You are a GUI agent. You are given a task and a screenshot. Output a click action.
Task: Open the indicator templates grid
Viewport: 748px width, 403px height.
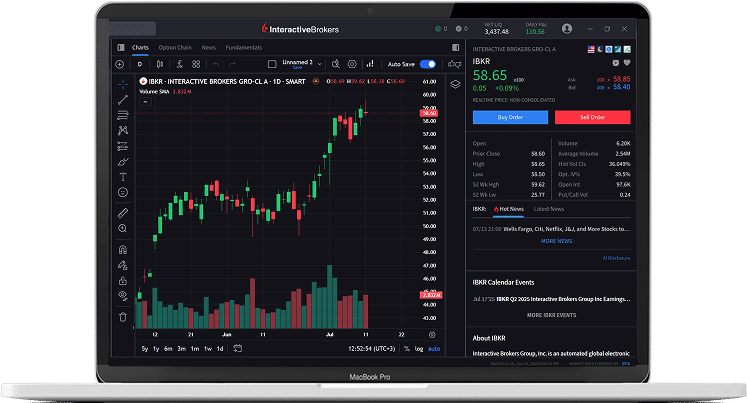pos(196,64)
